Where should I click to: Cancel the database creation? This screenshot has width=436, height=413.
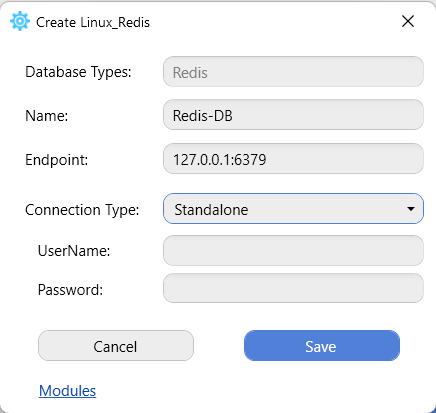[116, 346]
